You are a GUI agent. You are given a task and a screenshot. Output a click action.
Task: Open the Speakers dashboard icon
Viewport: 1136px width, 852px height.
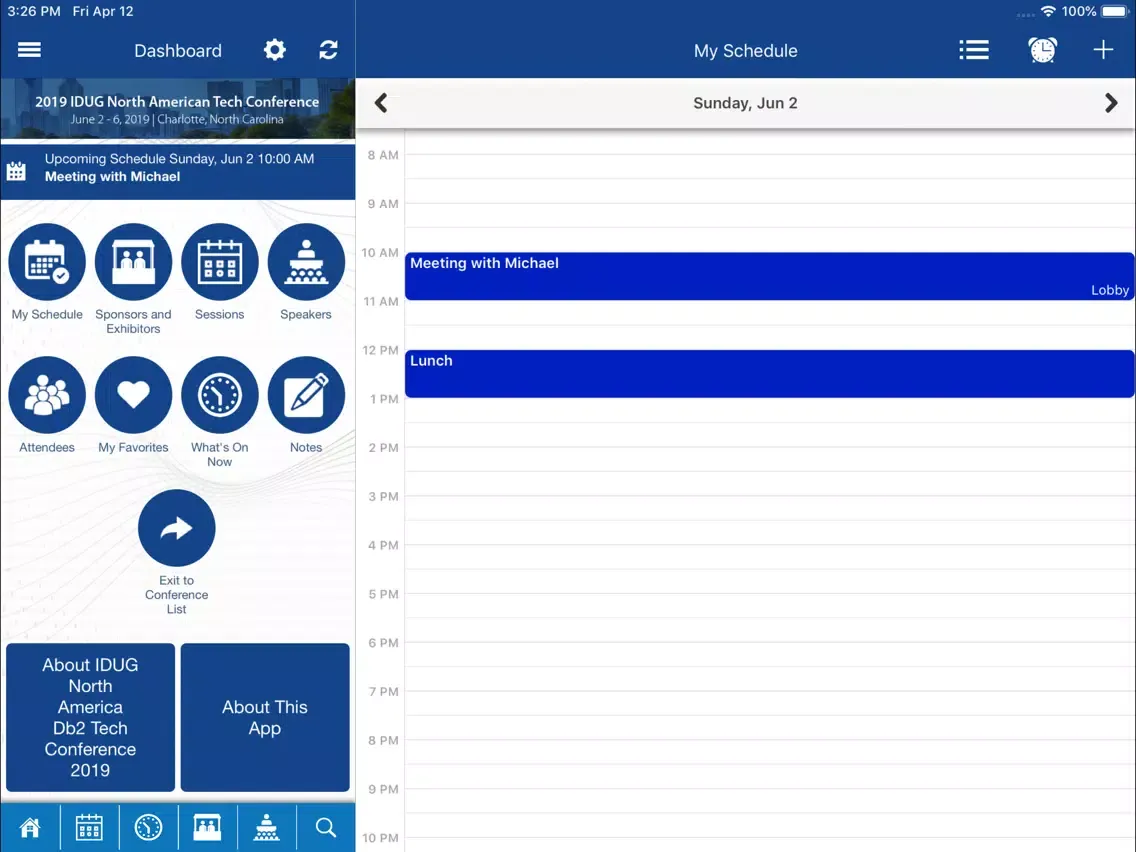tap(306, 262)
